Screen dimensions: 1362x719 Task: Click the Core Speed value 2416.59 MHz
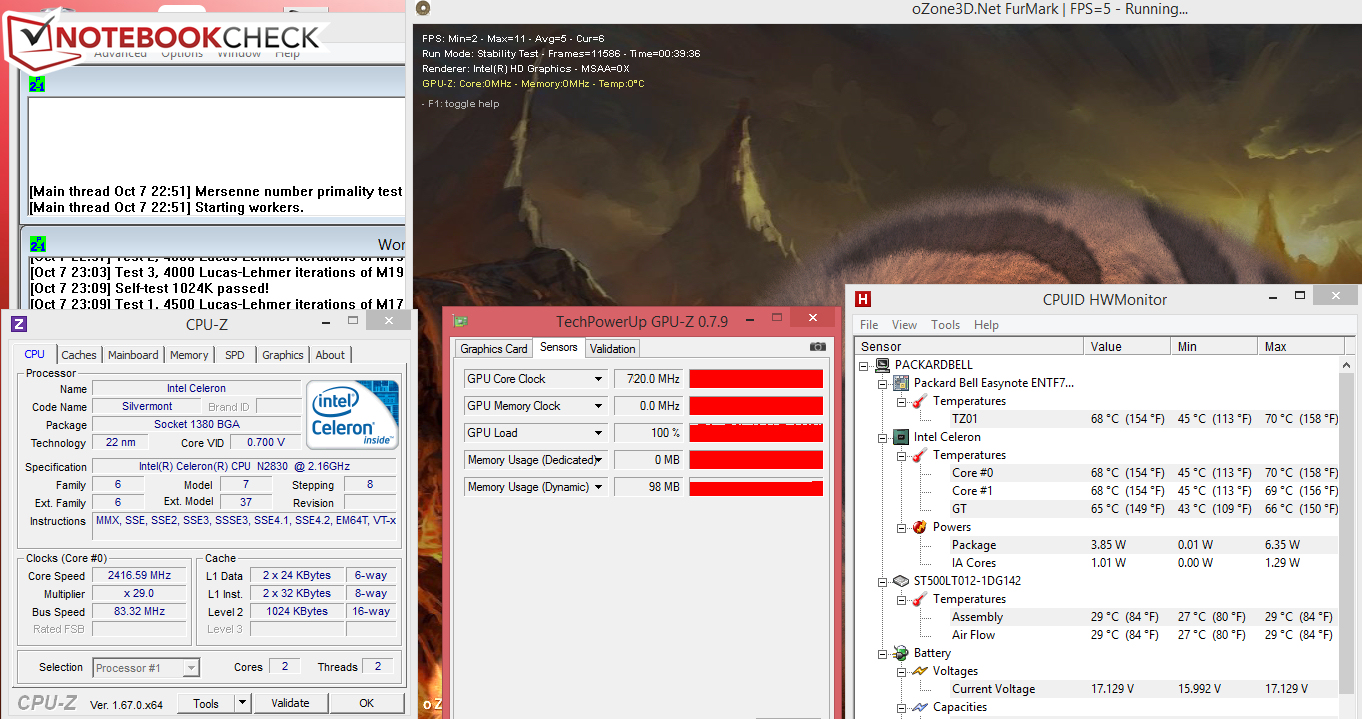click(x=140, y=576)
